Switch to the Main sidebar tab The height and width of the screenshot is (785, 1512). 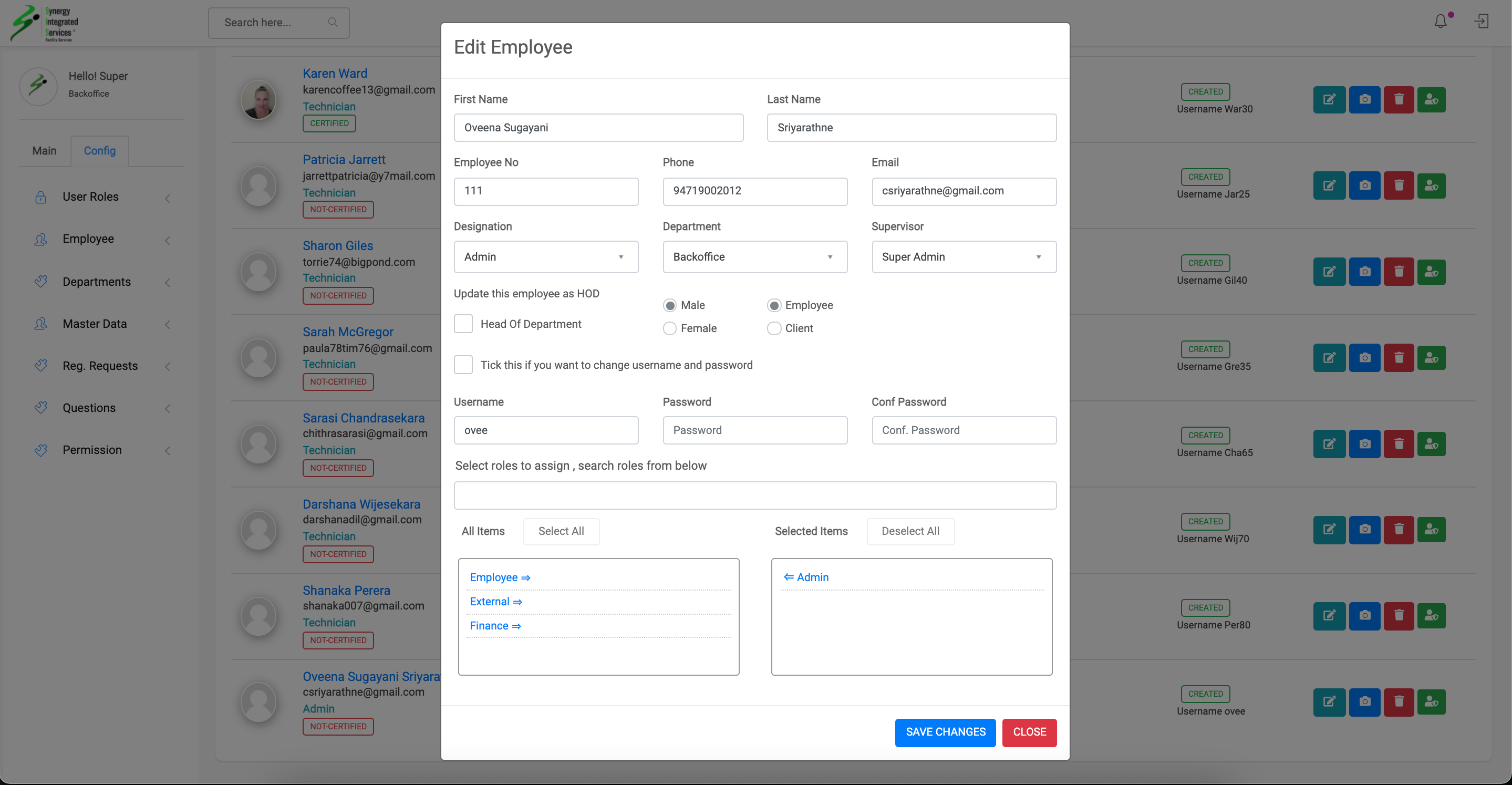coord(44,151)
